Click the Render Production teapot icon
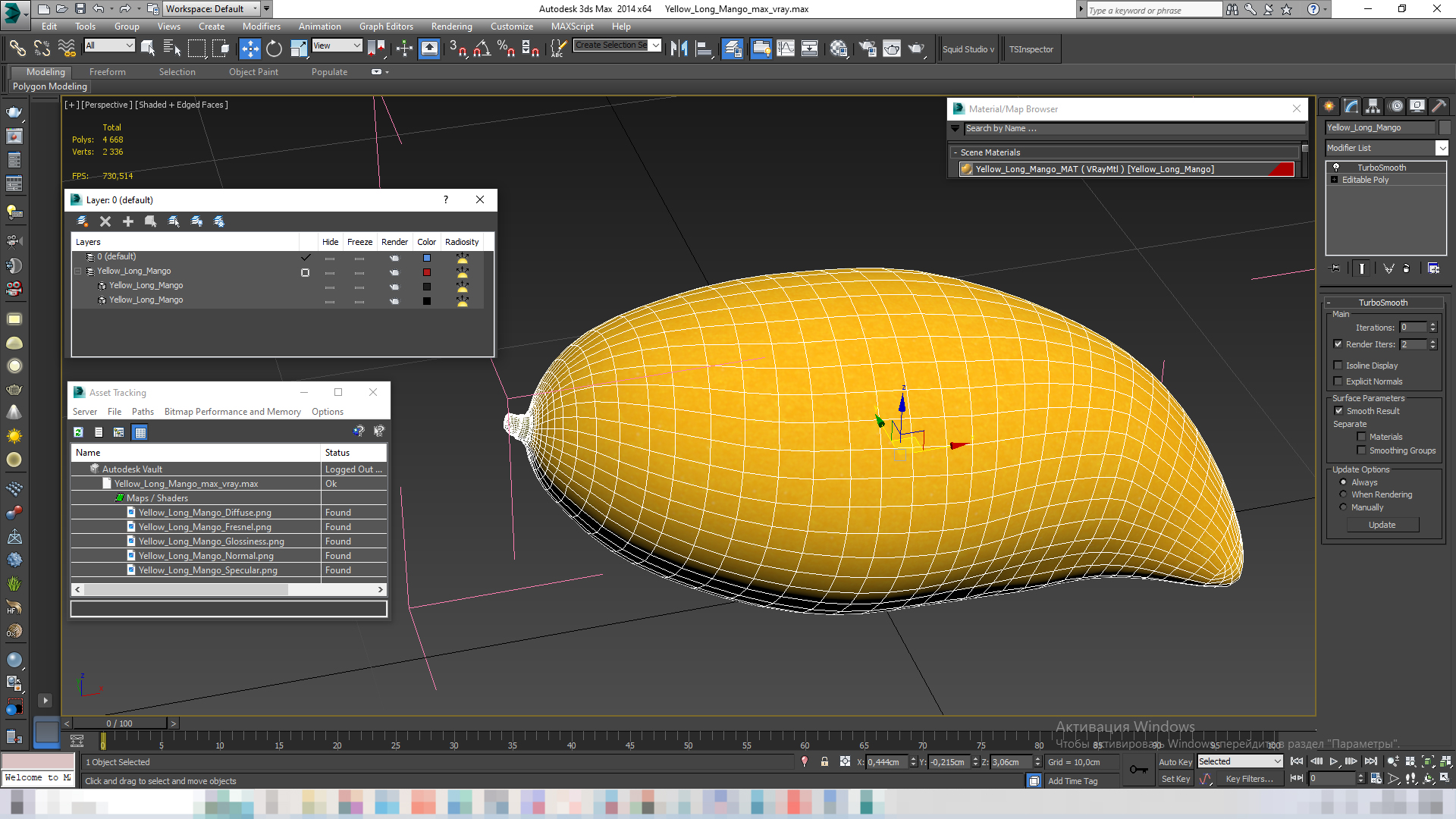Viewport: 1456px width, 819px height. pyautogui.click(x=917, y=49)
